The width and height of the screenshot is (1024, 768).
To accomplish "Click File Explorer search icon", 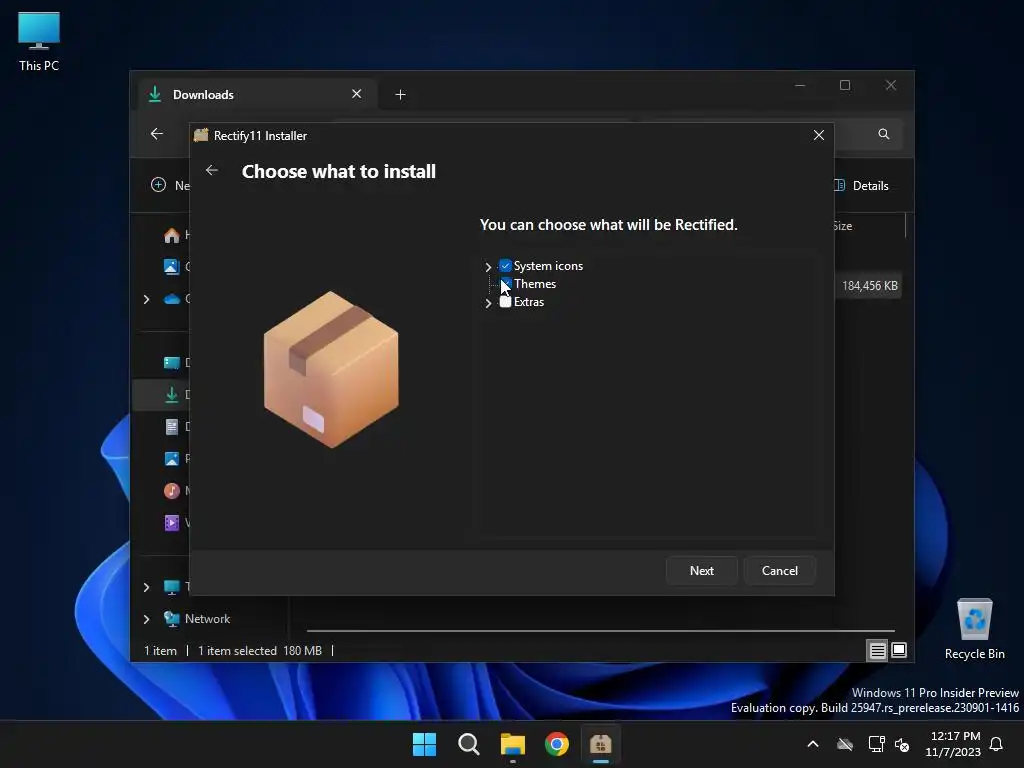I will tap(884, 134).
